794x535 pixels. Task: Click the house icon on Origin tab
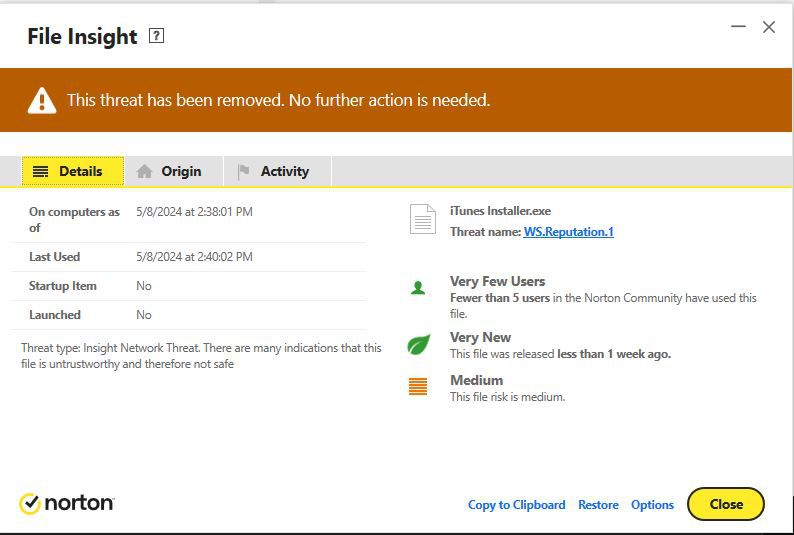coord(144,171)
